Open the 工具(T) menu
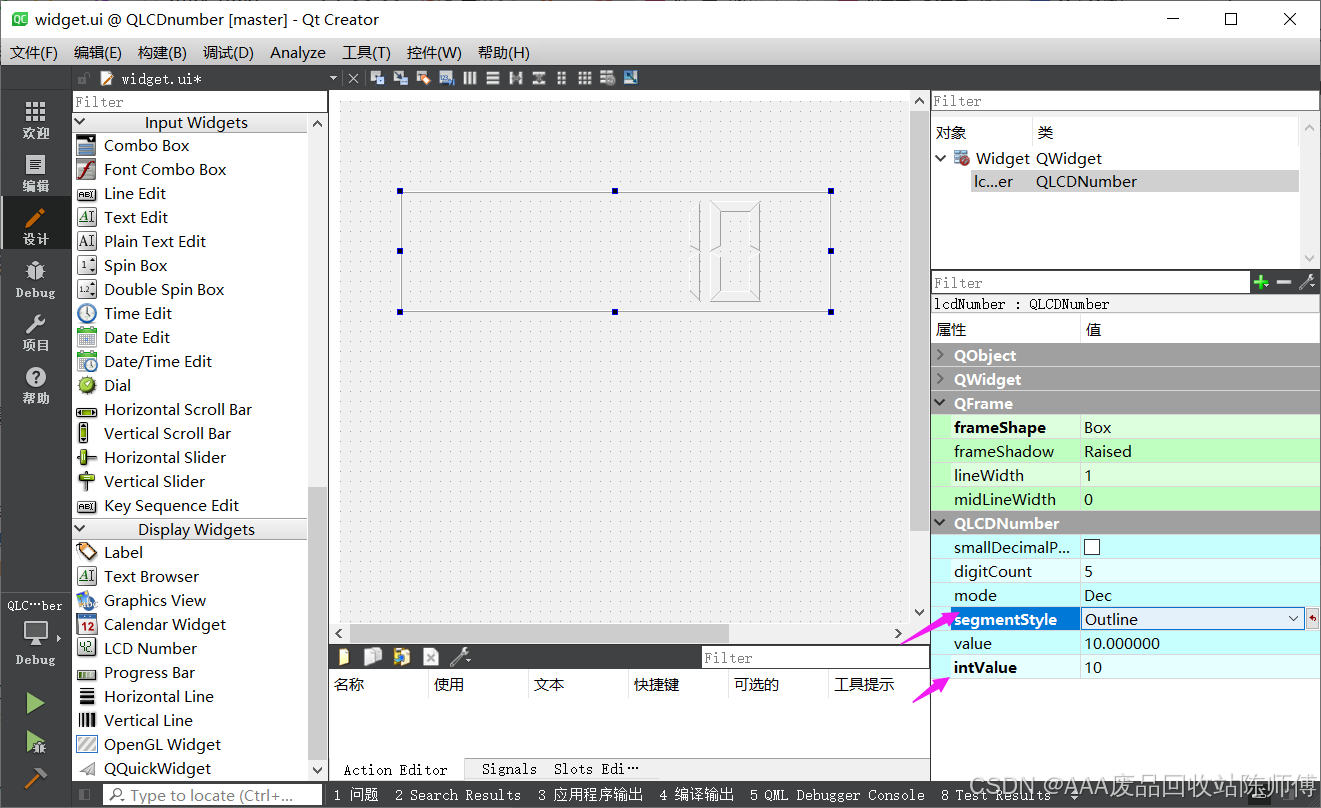 point(366,52)
